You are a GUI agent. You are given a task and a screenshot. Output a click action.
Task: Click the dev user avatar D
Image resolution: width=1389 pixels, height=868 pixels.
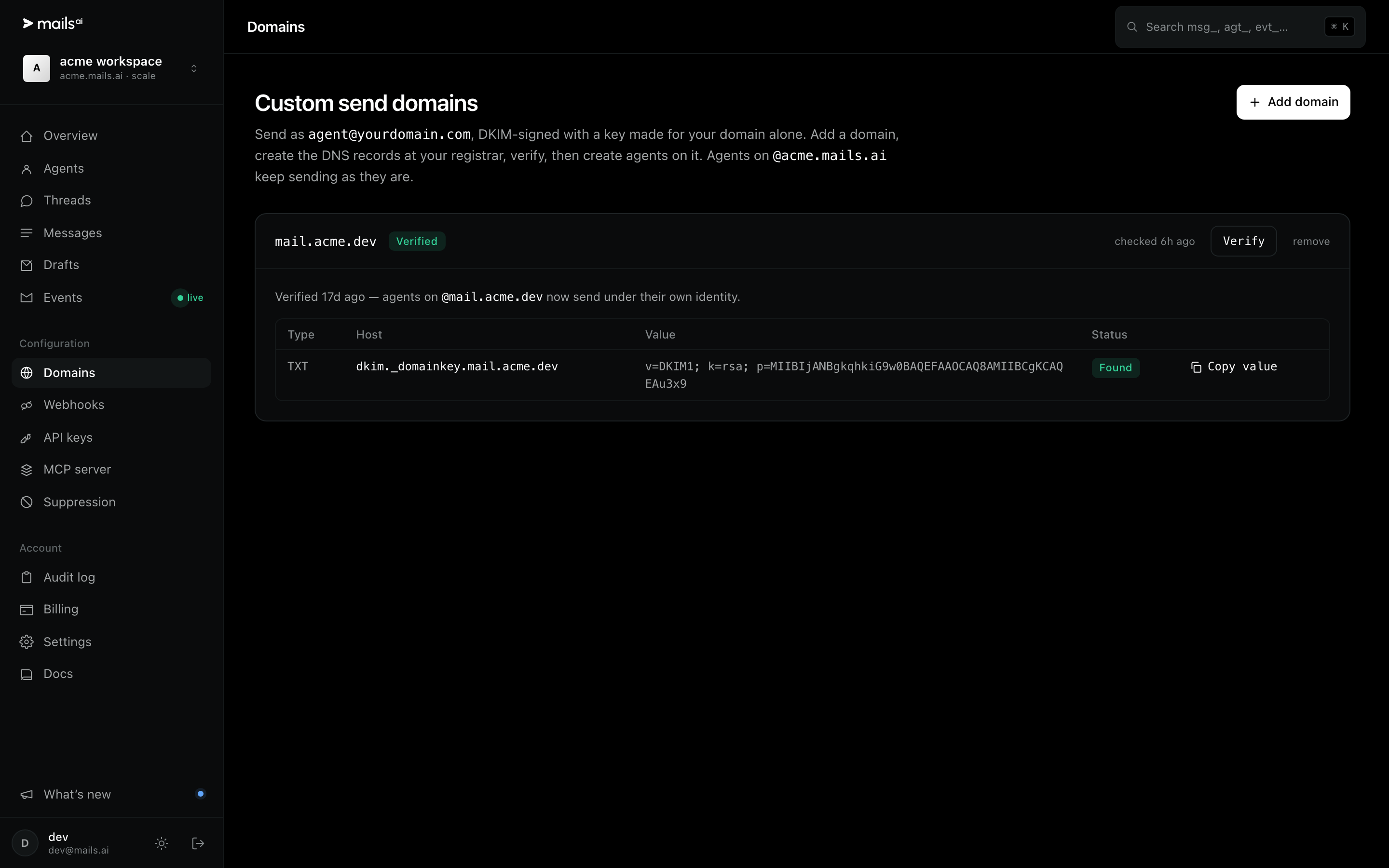click(25, 843)
